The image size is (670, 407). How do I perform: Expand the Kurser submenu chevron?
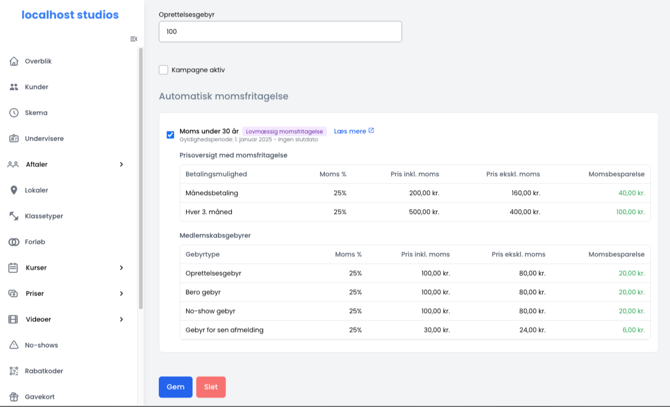point(121,268)
